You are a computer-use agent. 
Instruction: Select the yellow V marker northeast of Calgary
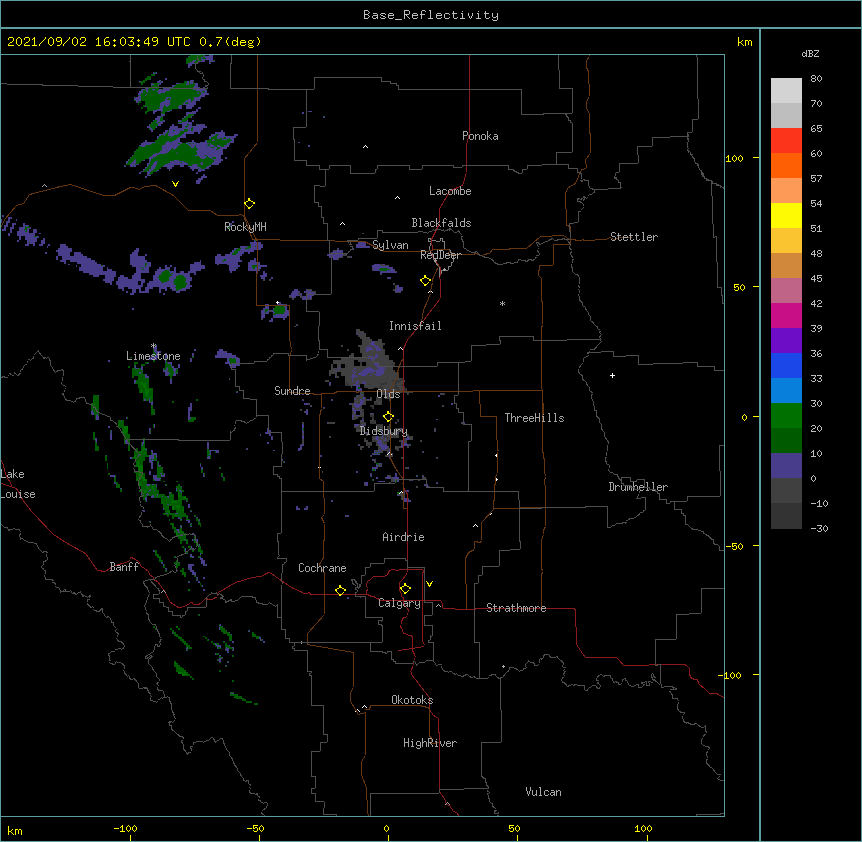tap(429, 584)
